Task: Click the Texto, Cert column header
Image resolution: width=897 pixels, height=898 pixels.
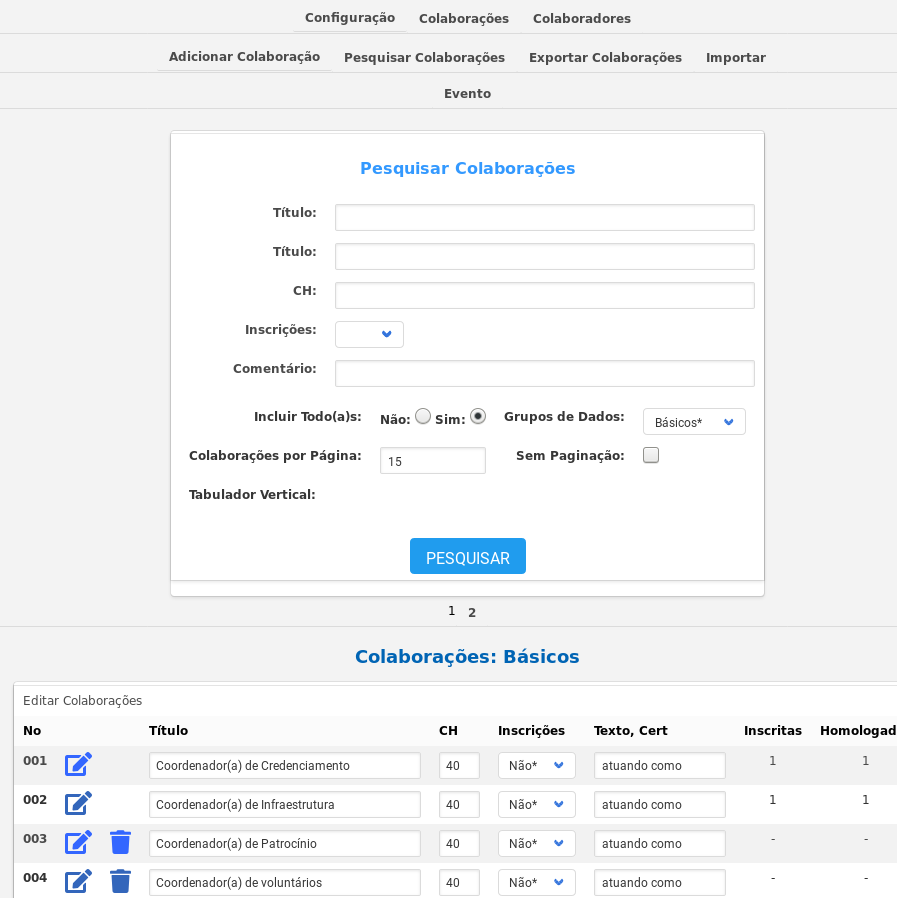Action: click(x=631, y=730)
